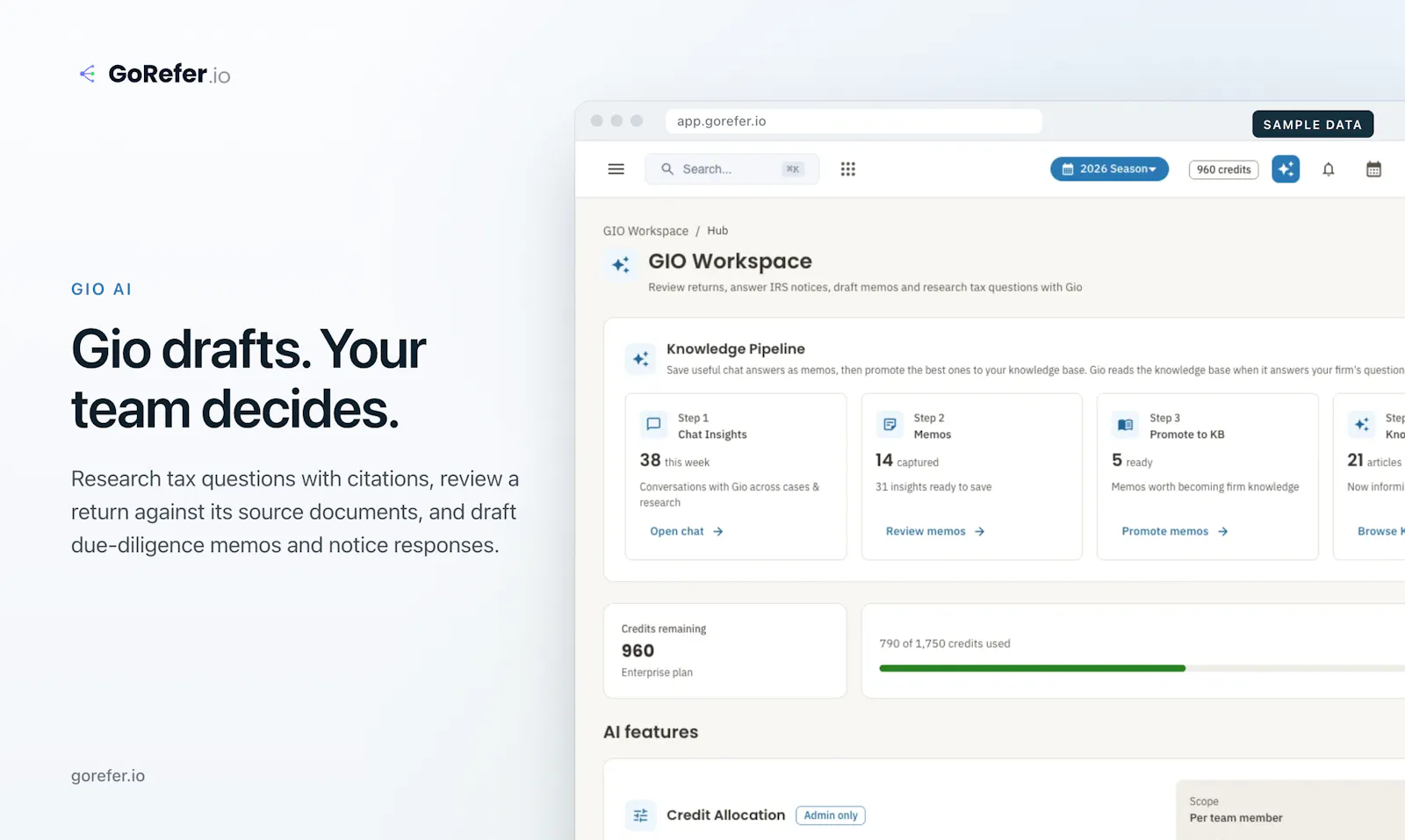
Task: Click the credits used progress bar
Action: pyautogui.click(x=1142, y=669)
